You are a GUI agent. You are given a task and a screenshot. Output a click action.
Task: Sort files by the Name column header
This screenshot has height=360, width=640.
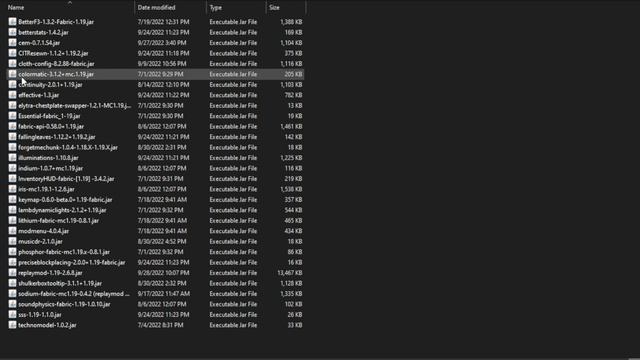[x=16, y=7]
